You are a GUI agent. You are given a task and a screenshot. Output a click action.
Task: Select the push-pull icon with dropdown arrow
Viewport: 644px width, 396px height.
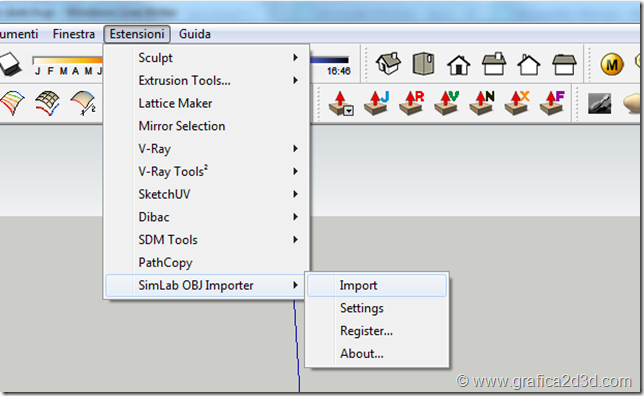341,103
